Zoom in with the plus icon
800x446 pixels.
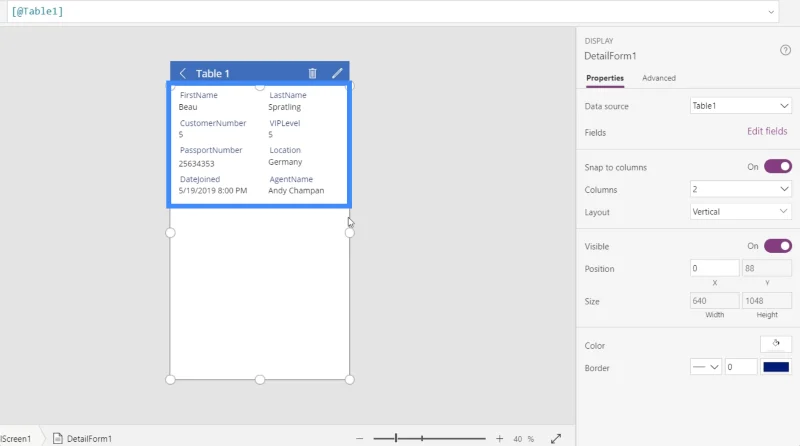coord(499,439)
